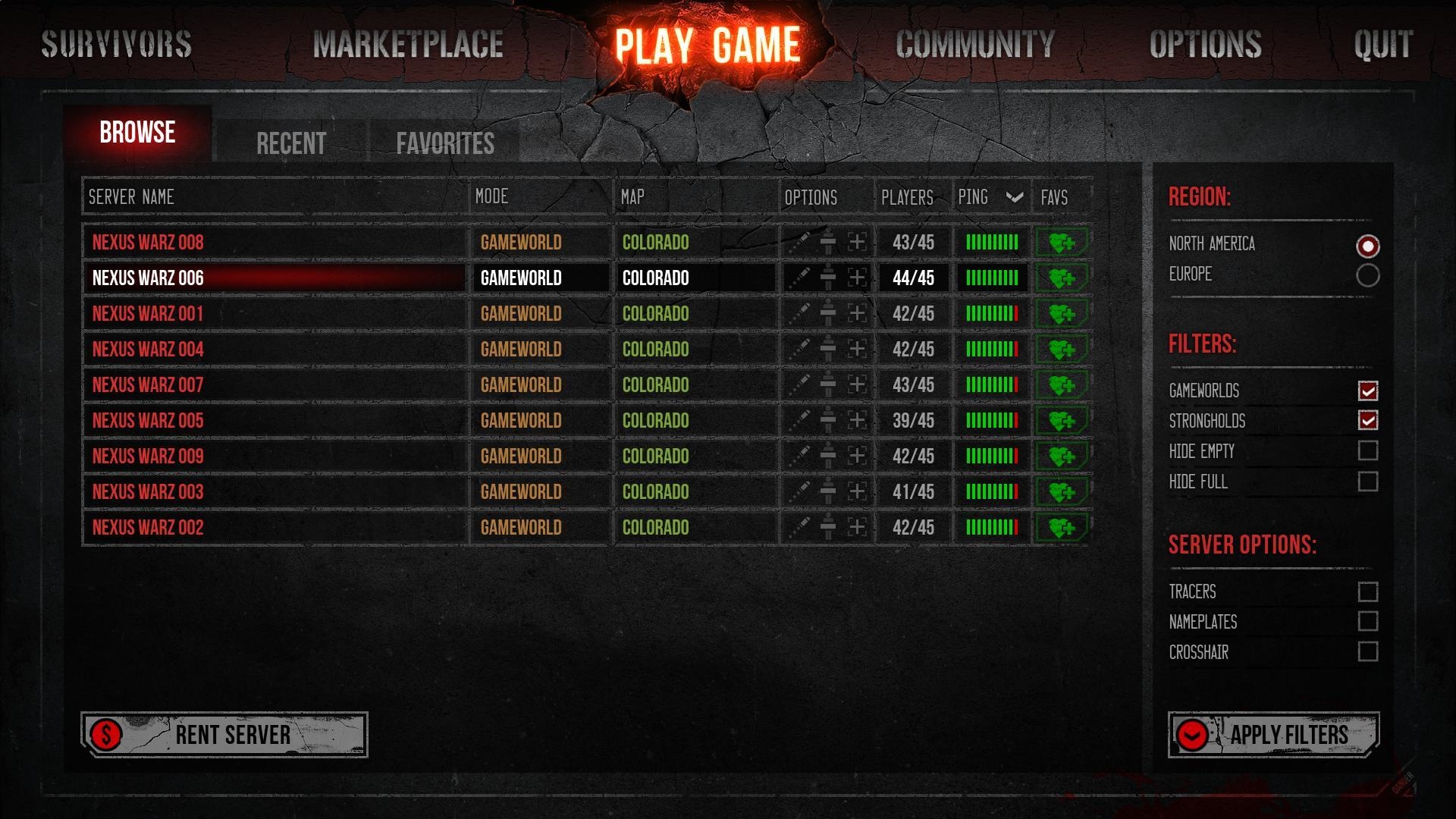Screen dimensions: 1456x819
Task: Open the Marketplace menu
Action: pyautogui.click(x=408, y=44)
